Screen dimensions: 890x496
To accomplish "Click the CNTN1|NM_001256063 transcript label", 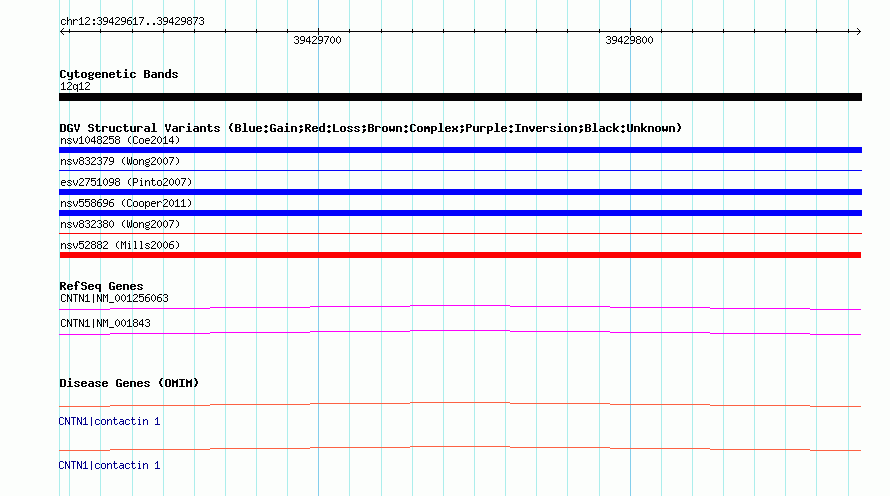I will 114,298.
